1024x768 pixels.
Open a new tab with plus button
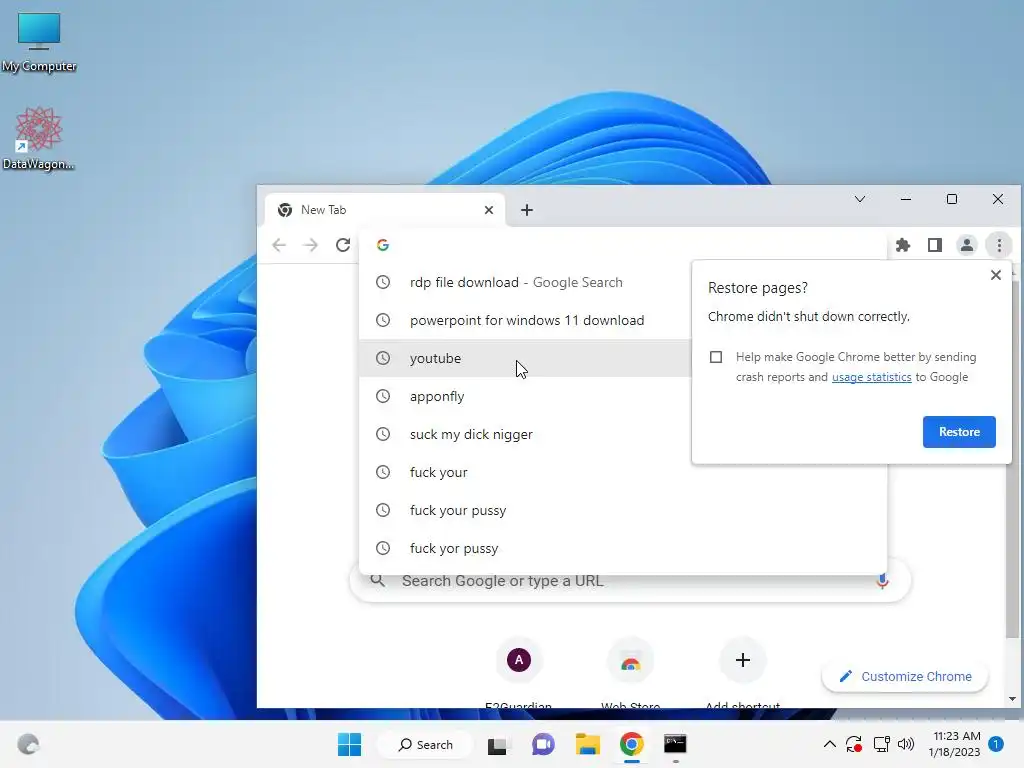(x=526, y=210)
